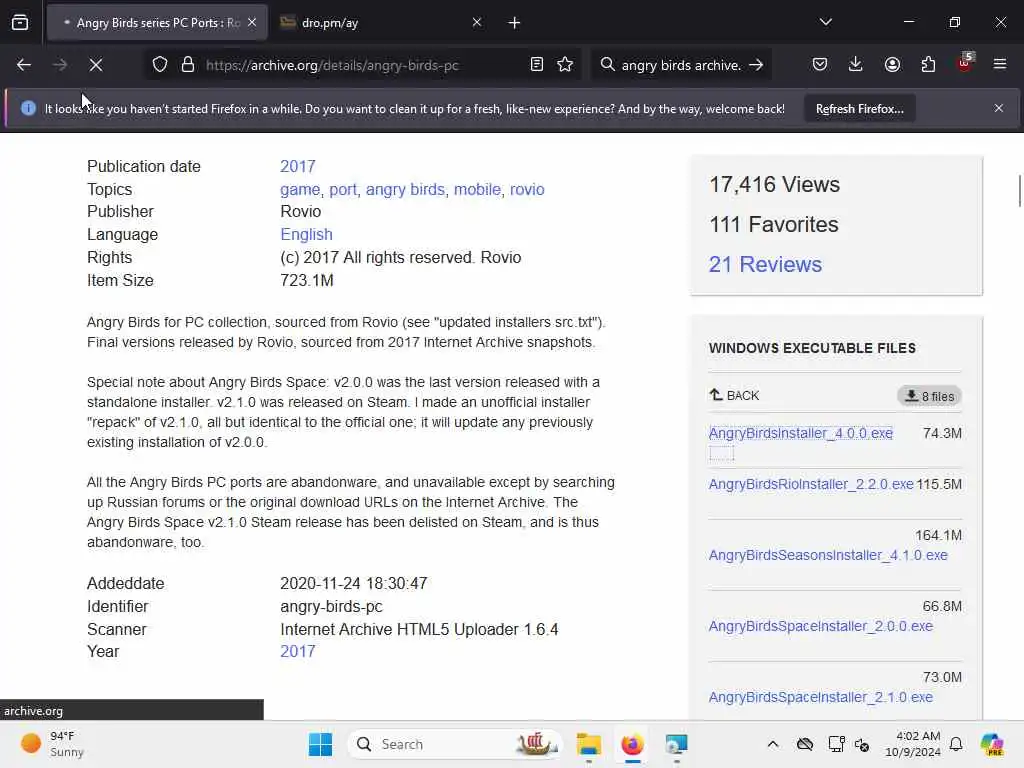Open the English language link

tap(306, 234)
